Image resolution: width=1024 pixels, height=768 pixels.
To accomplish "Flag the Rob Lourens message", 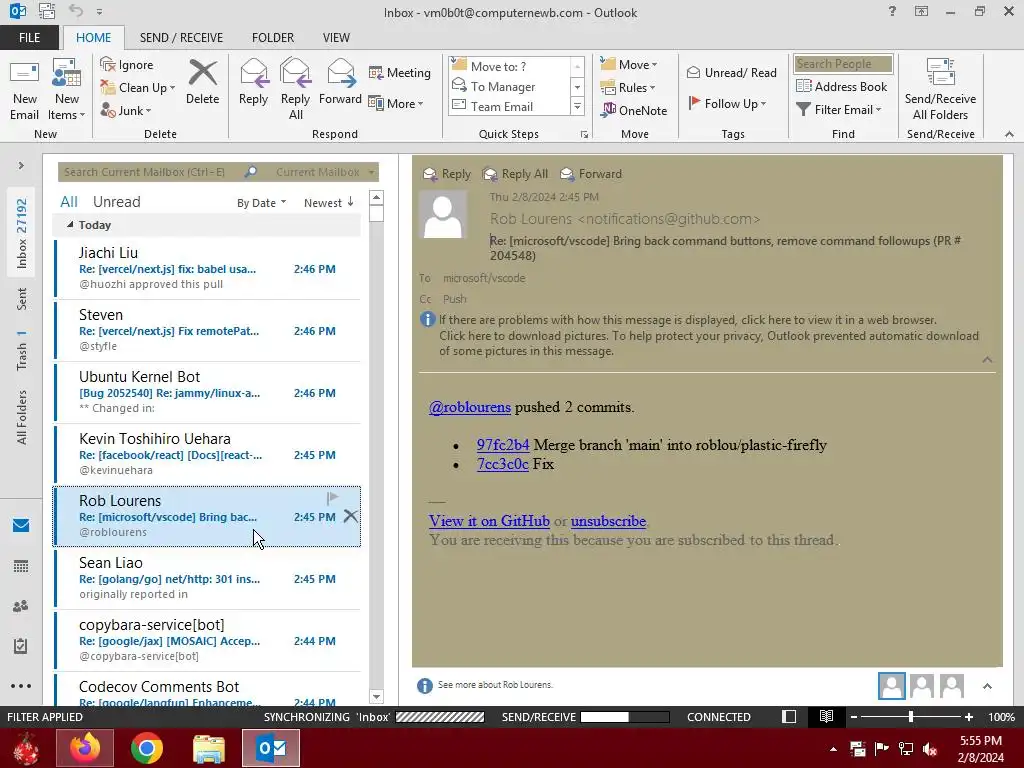I will point(332,498).
